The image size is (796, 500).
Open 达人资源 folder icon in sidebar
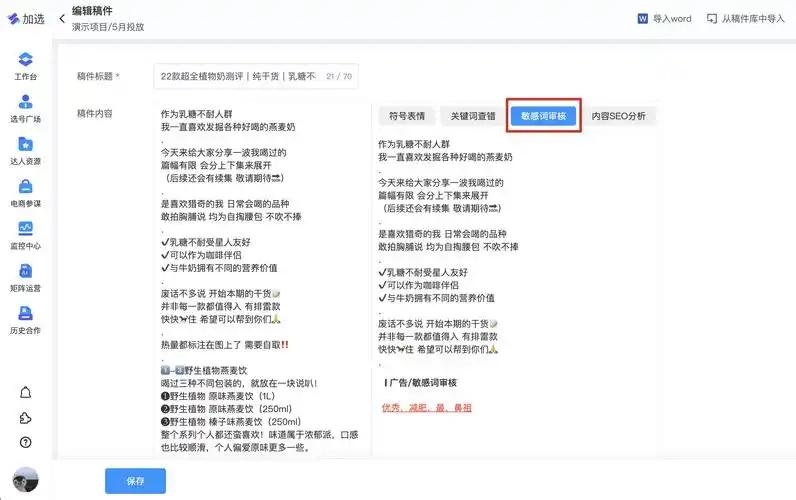click(x=26, y=145)
